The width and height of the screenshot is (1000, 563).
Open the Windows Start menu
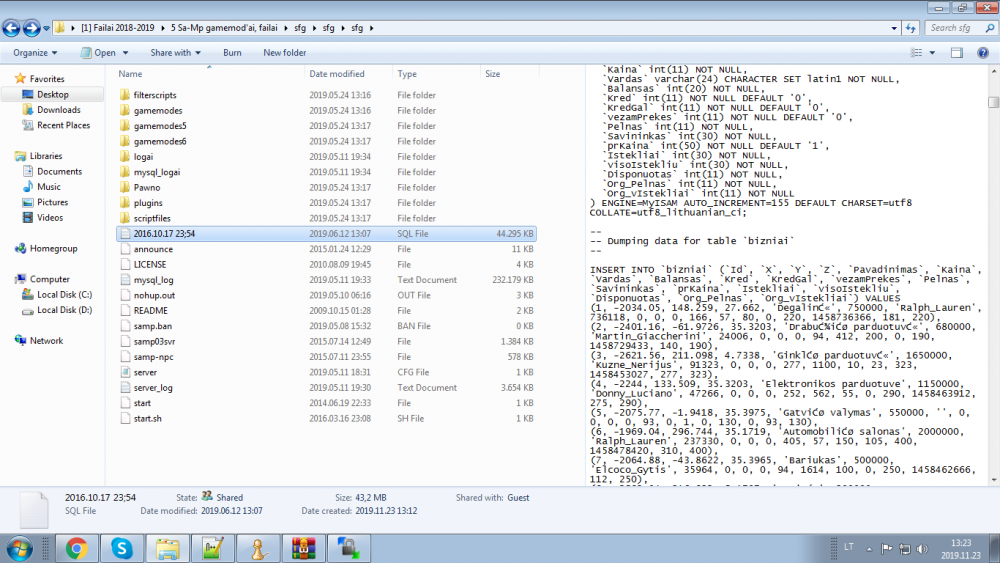click(x=19, y=548)
